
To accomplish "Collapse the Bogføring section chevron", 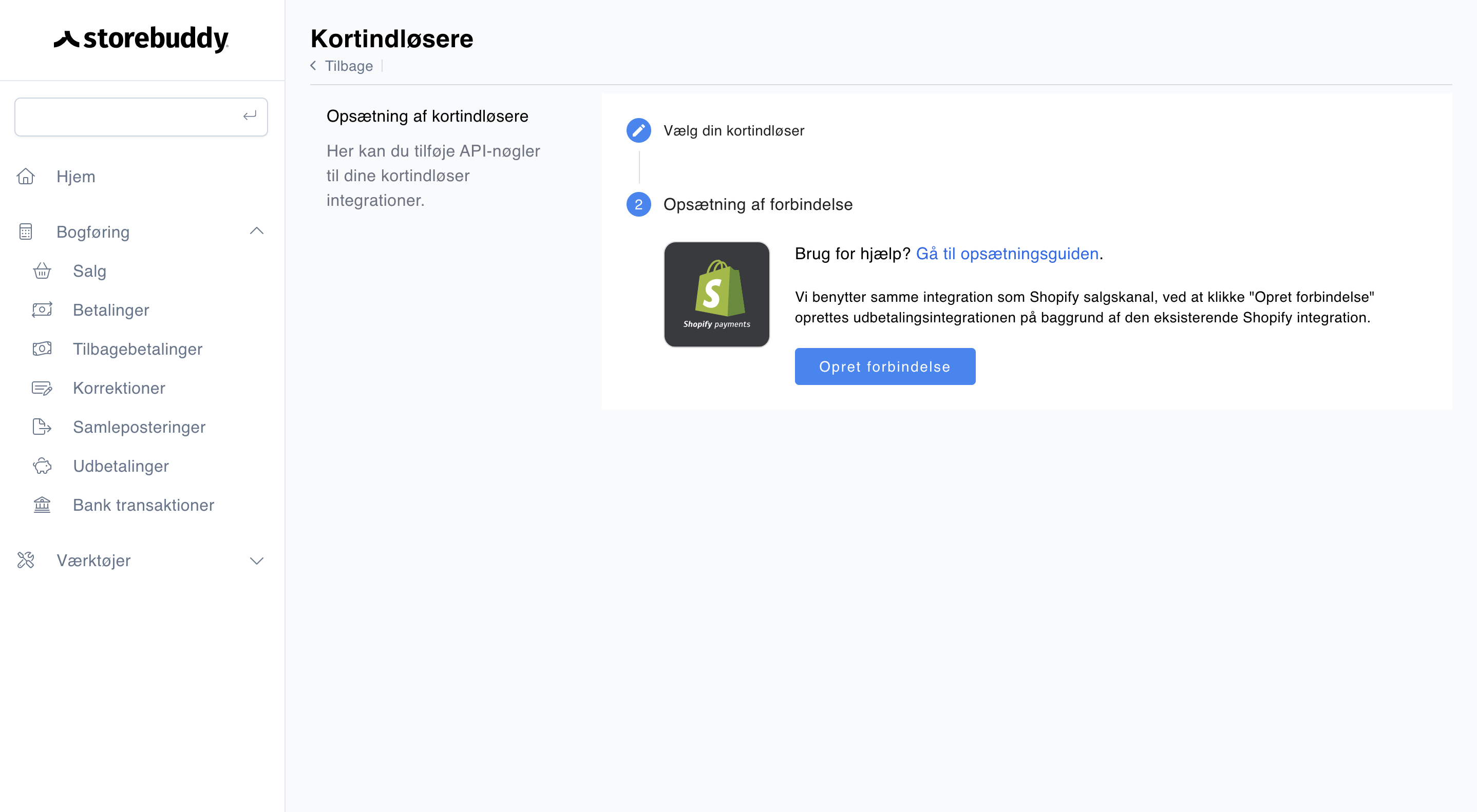I will (256, 231).
